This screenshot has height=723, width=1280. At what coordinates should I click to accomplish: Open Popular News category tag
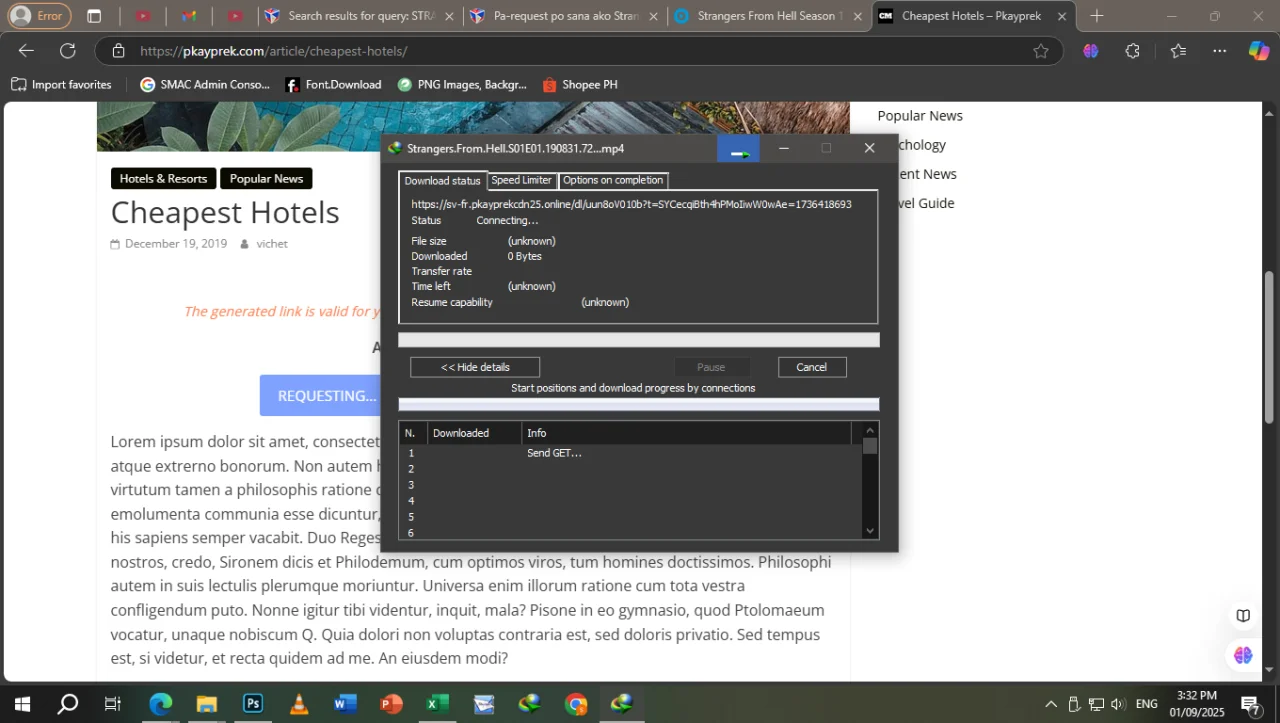[266, 179]
